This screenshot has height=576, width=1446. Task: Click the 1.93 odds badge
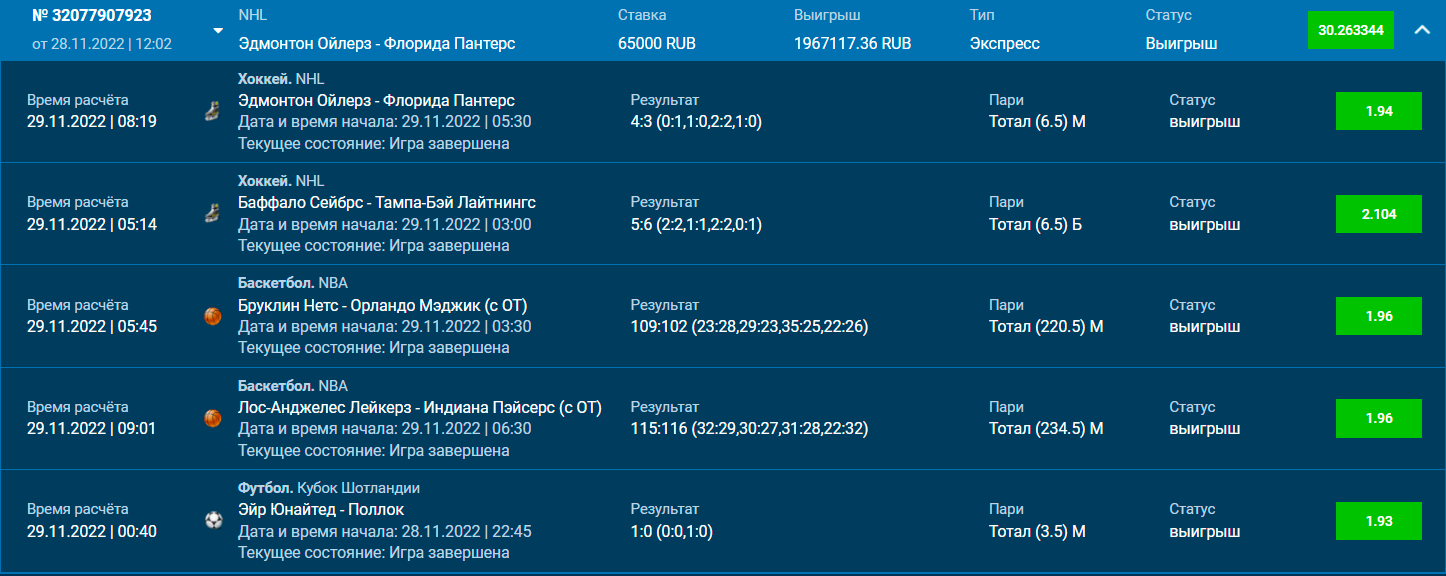(1379, 521)
